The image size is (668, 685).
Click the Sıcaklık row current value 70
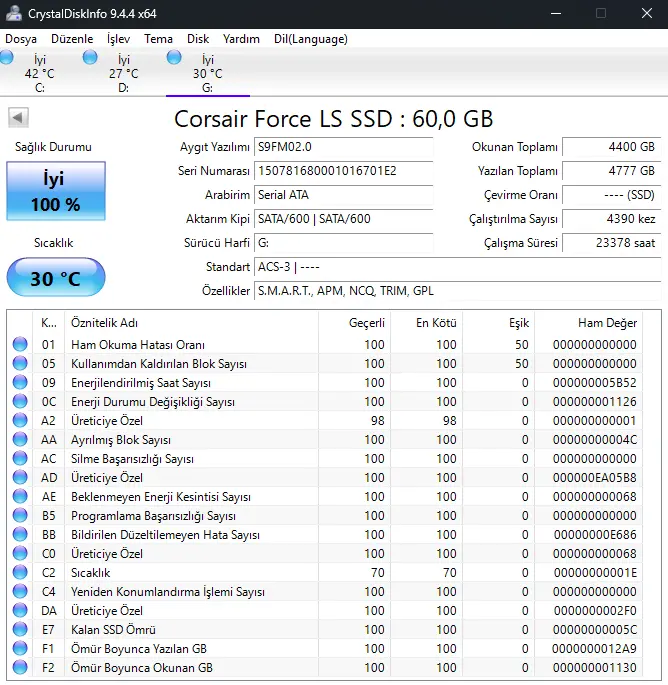point(377,572)
